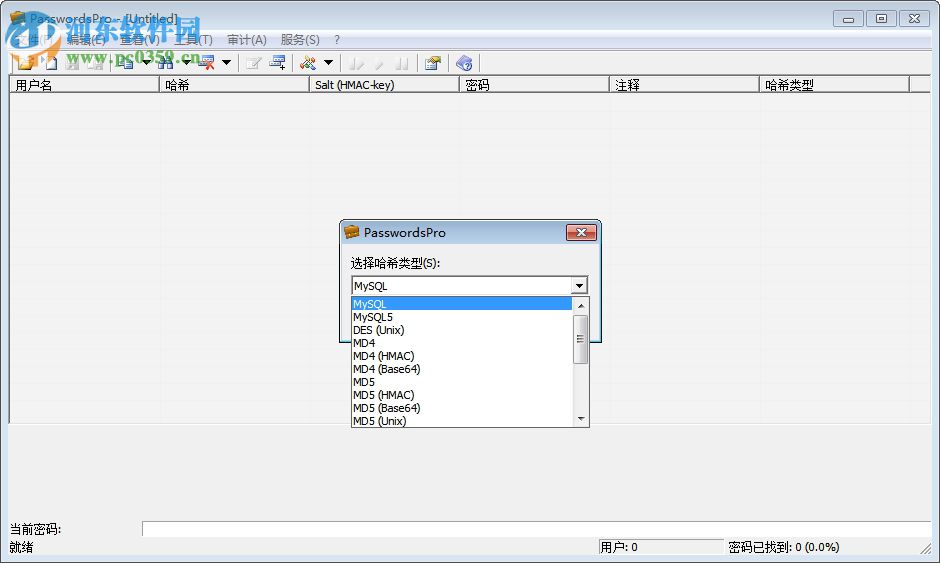The width and height of the screenshot is (940, 563).
Task: Click the grayed save disk toolbar icon
Action: pos(72,62)
